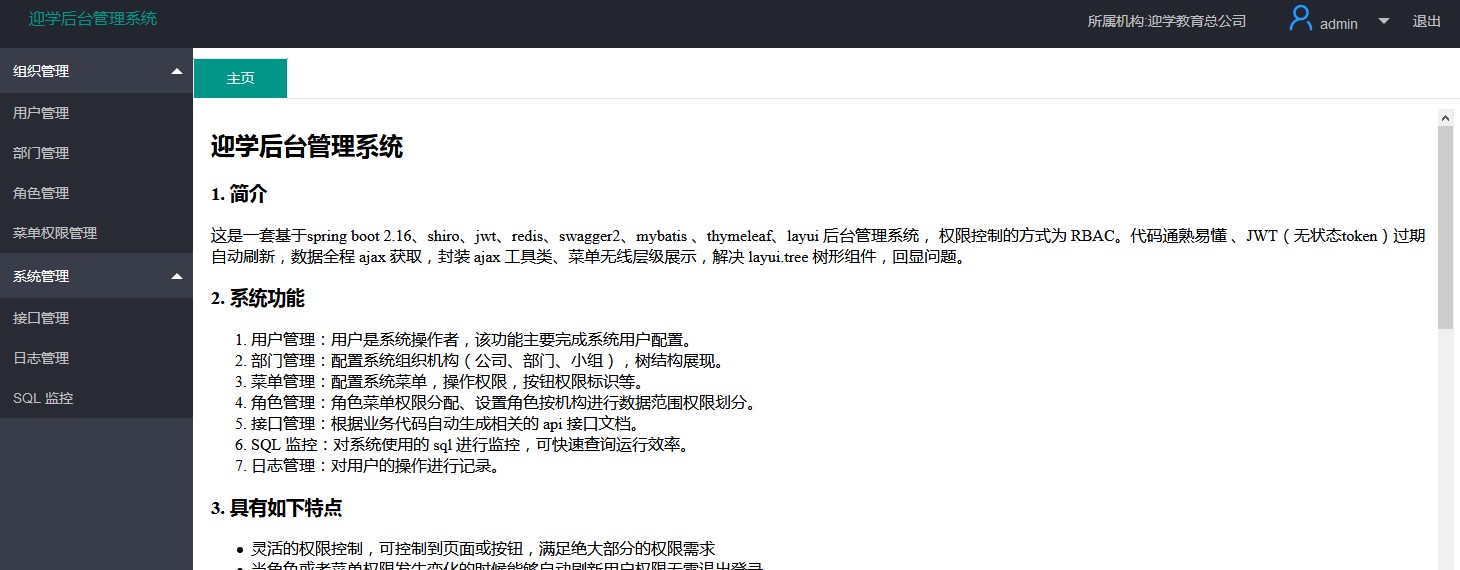The height and width of the screenshot is (570, 1460).
Task: Click the list item starting 接口管理：根据业务代码
Action: (x=446, y=423)
